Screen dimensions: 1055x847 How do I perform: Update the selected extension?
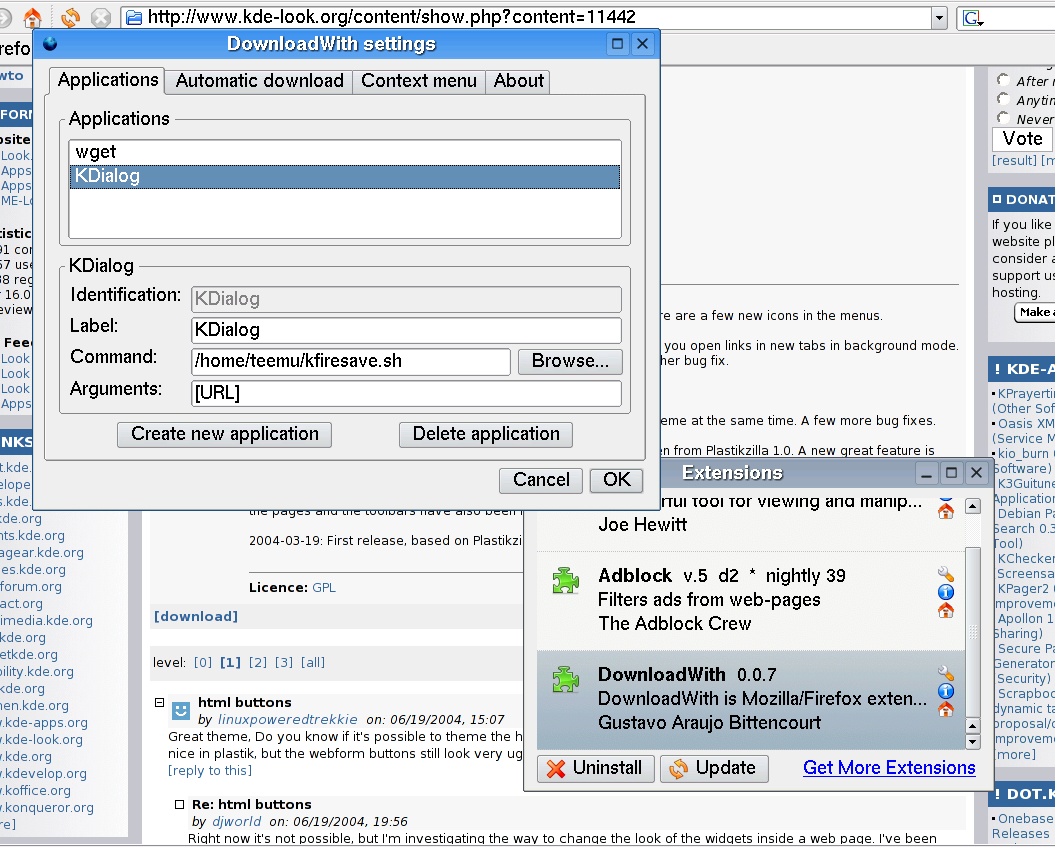(714, 768)
